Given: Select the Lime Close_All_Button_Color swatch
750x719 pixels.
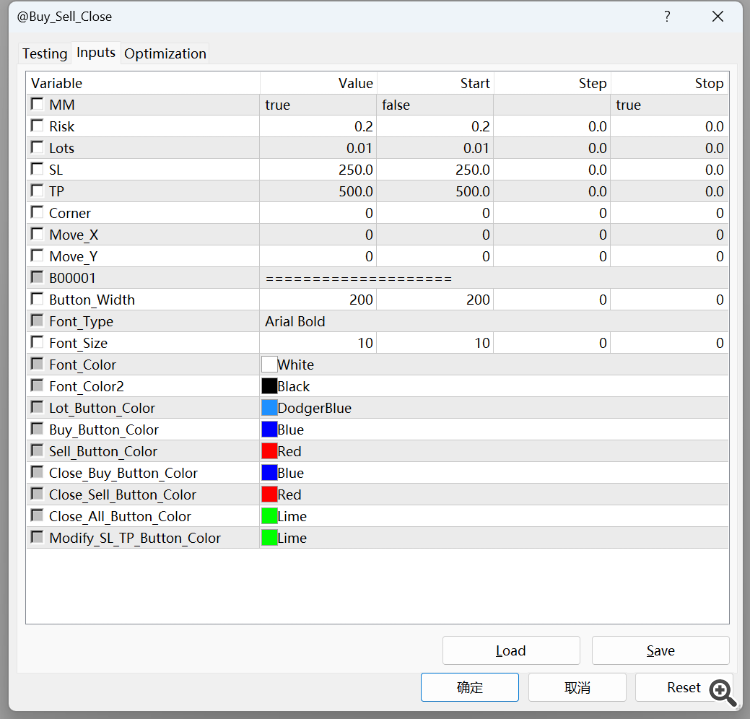Looking at the screenshot, I should point(269,516).
